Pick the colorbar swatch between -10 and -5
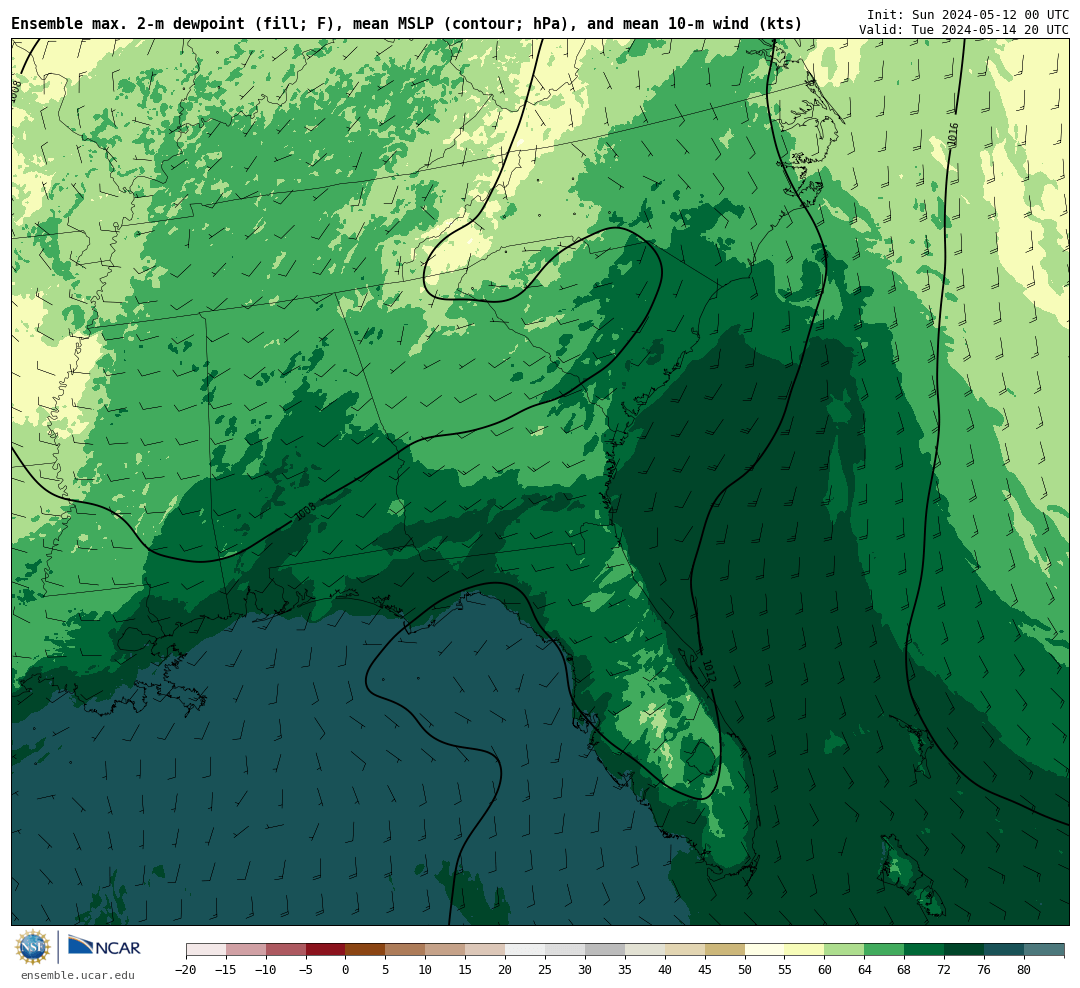Viewport: 1080px width, 988px height. [x=286, y=950]
